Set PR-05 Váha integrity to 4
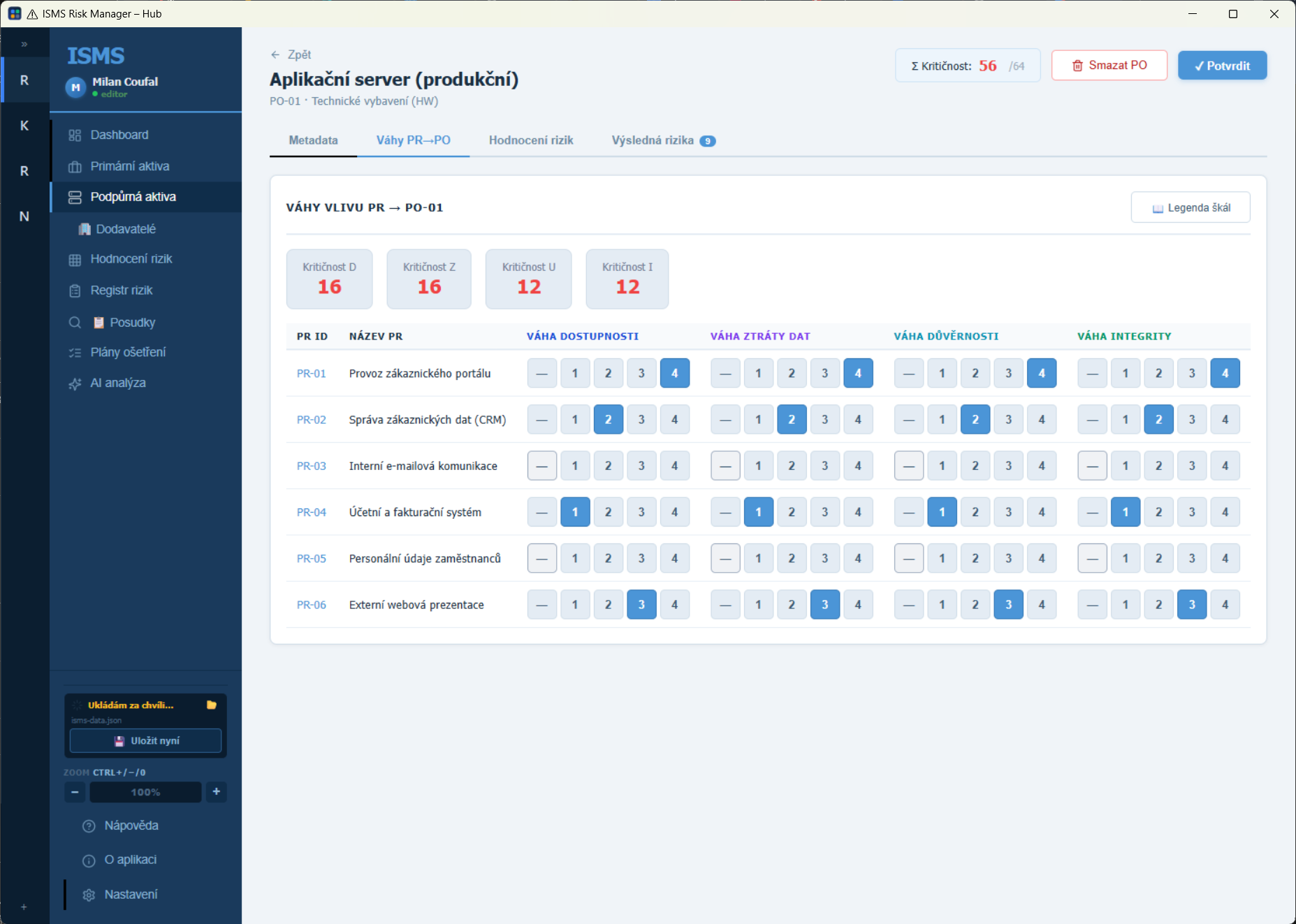 coord(1225,558)
